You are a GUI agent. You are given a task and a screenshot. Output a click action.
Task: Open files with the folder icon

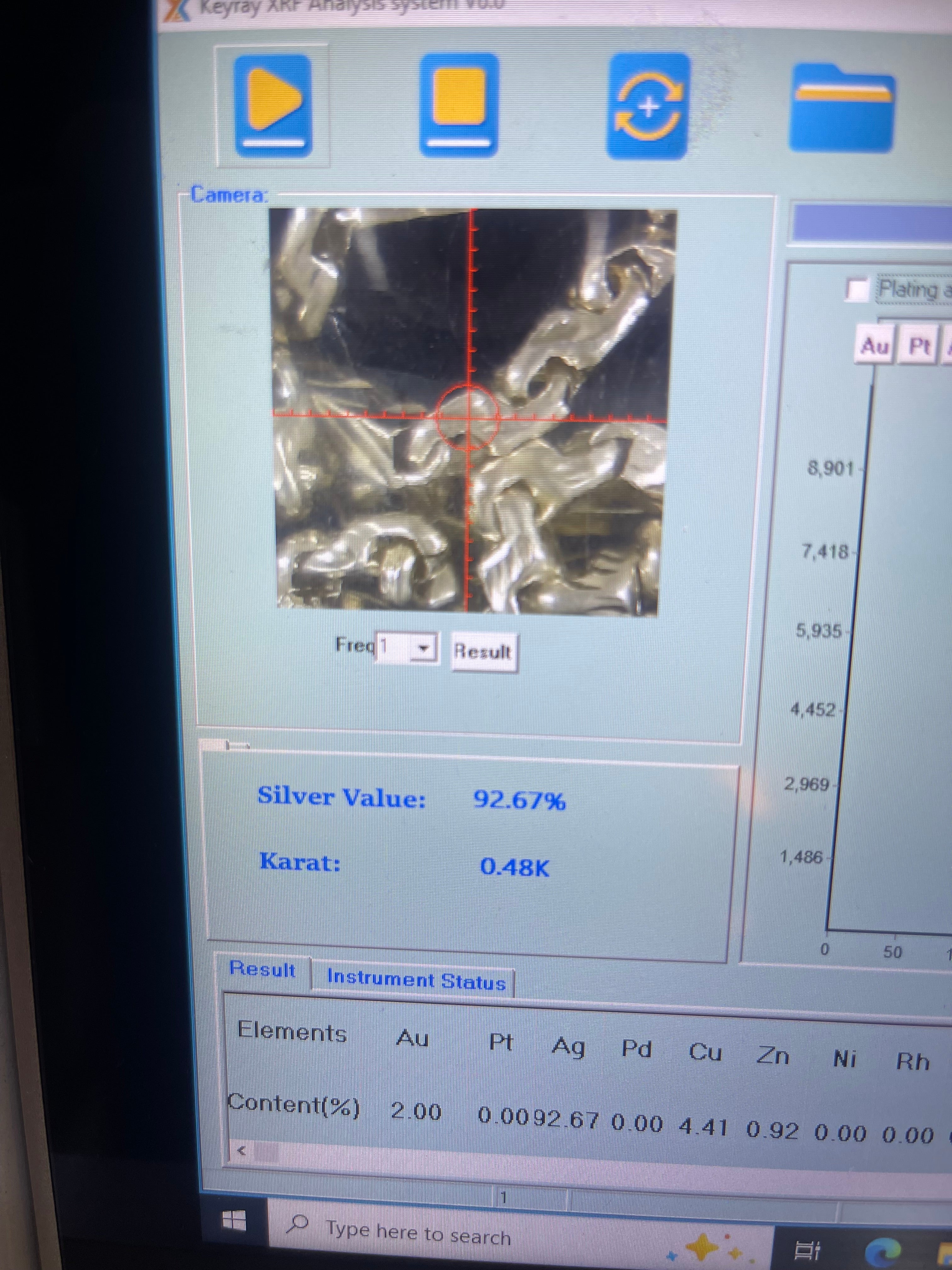click(x=841, y=107)
